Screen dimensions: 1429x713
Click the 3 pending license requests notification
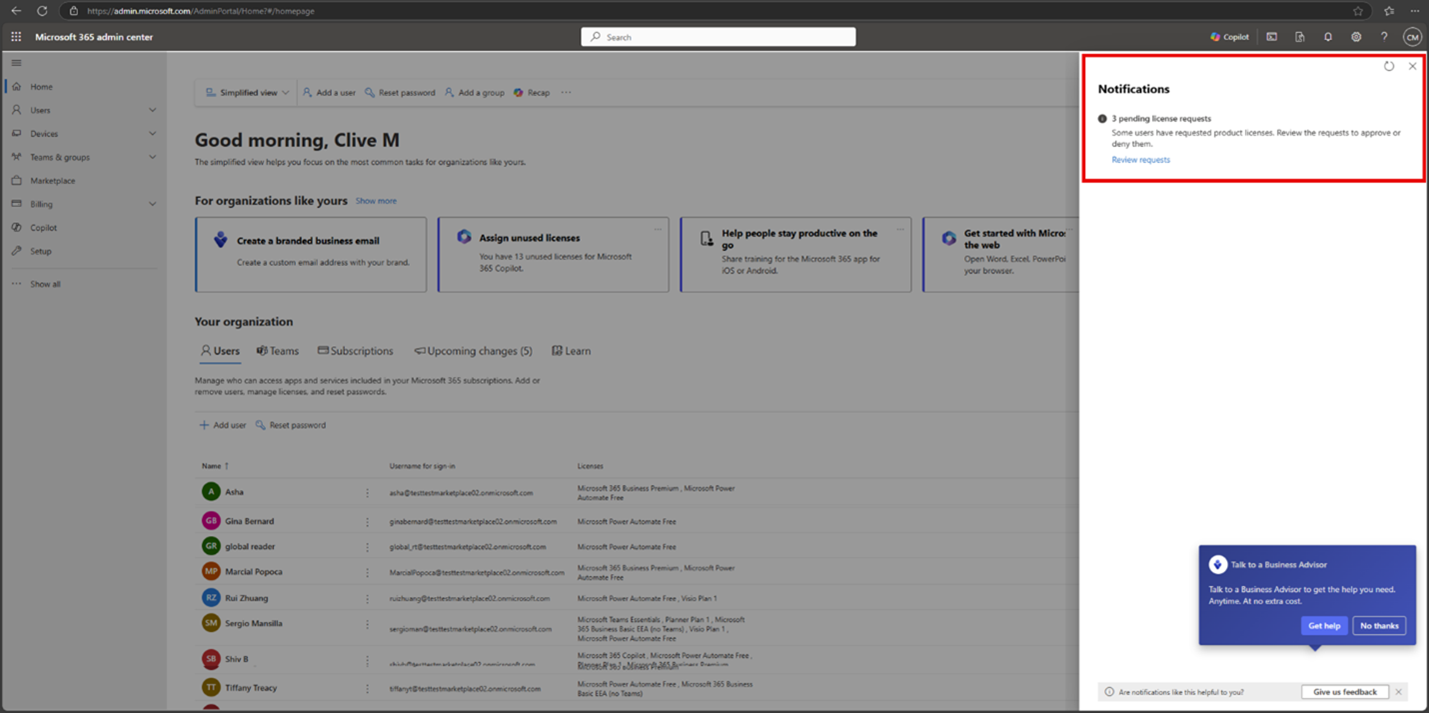click(1161, 119)
